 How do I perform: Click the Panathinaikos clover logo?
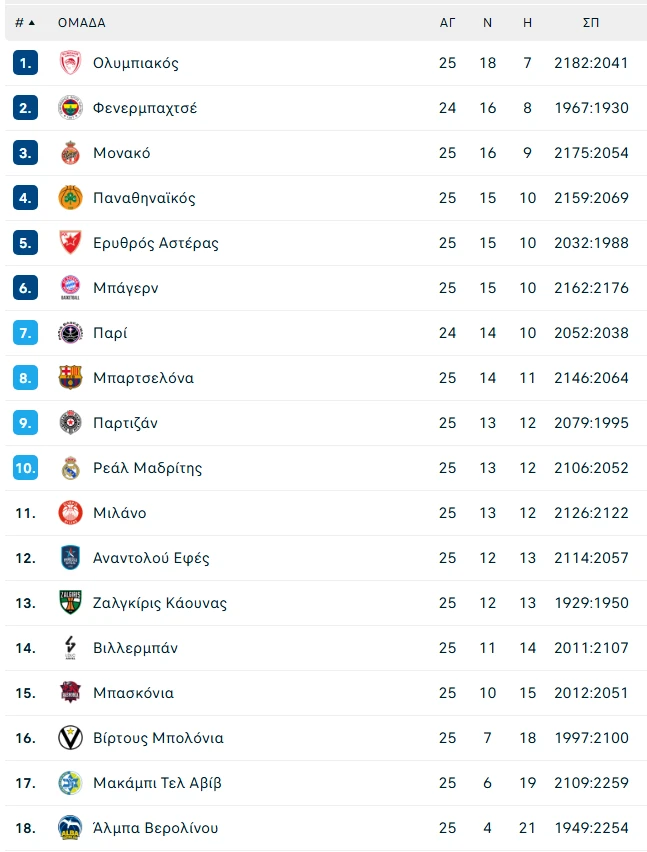pos(69,198)
